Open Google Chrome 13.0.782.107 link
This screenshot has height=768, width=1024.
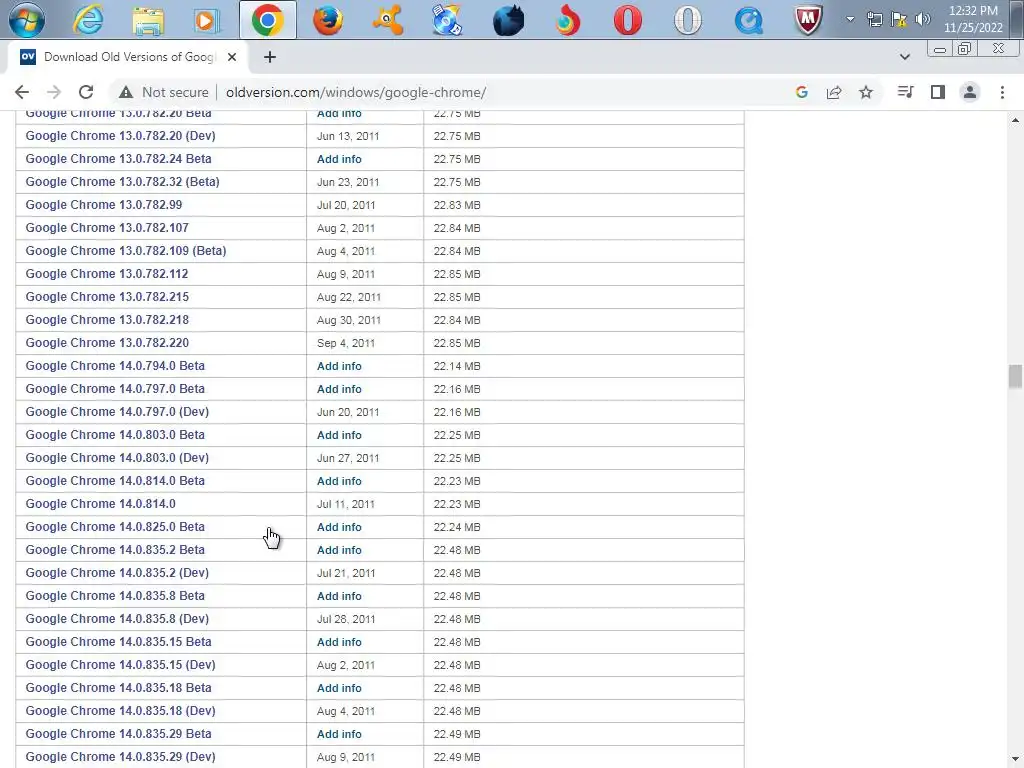click(107, 227)
